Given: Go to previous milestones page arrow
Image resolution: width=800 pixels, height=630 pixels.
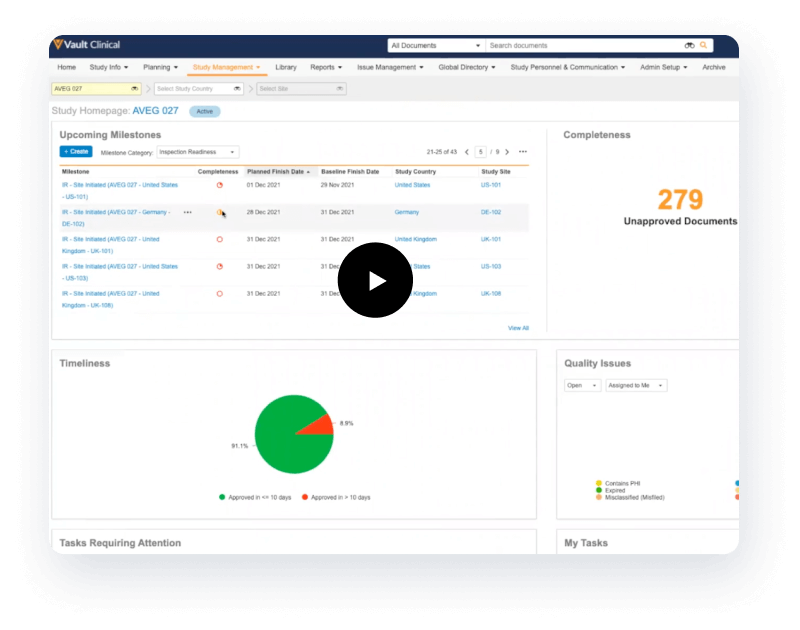Looking at the screenshot, I should 464,152.
